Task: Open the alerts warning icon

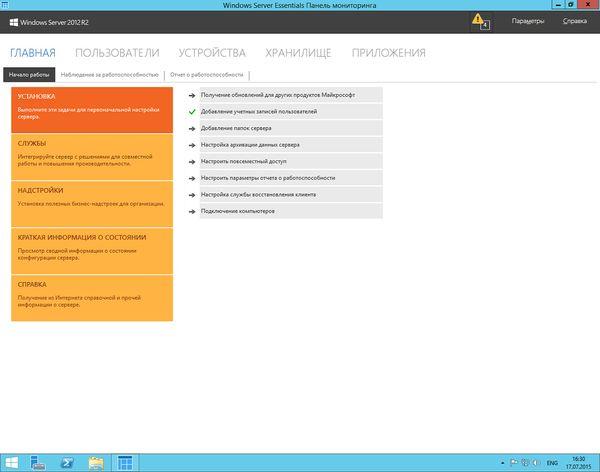Action: coord(481,21)
